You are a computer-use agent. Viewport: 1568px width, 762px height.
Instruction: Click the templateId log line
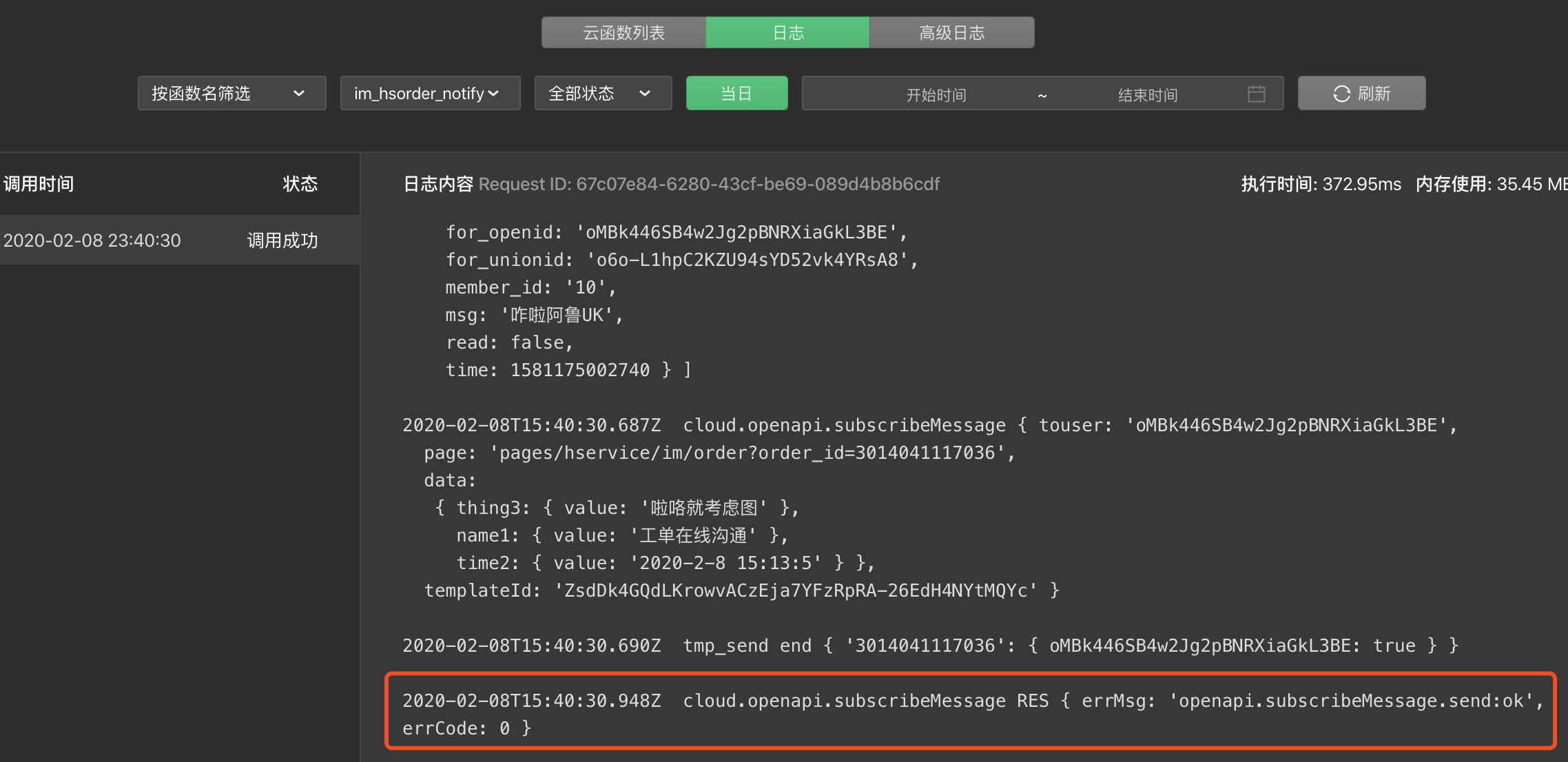[x=741, y=590]
